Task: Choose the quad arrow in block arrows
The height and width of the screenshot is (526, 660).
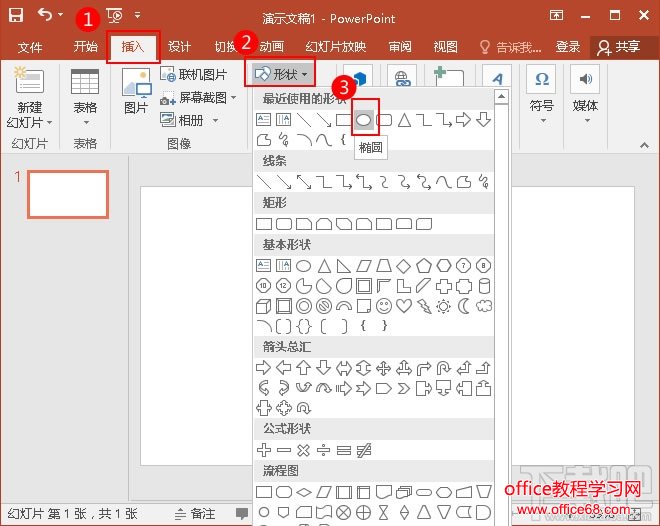Action: [384, 368]
